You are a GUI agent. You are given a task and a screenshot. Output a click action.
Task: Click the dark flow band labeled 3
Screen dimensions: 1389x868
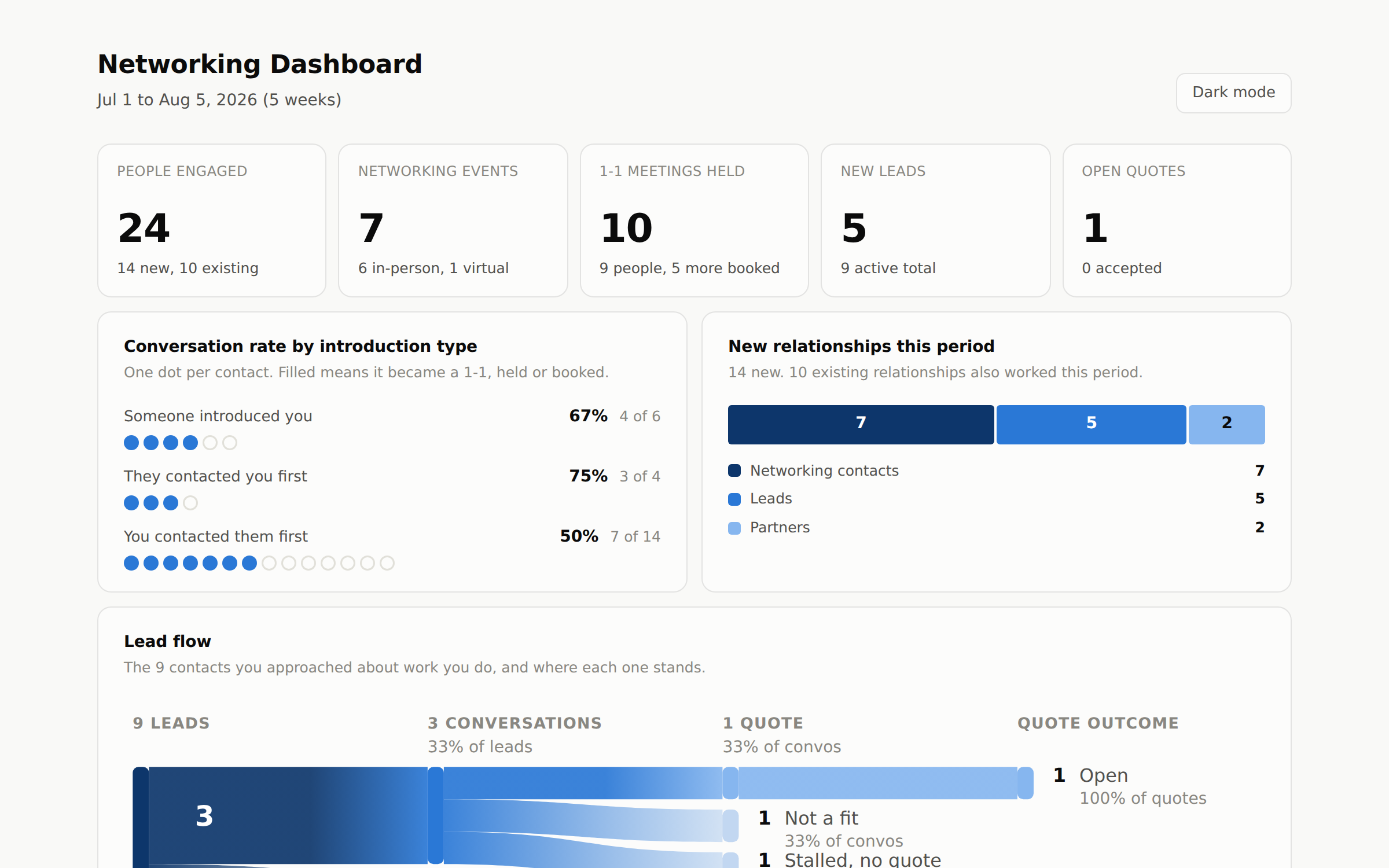288,815
